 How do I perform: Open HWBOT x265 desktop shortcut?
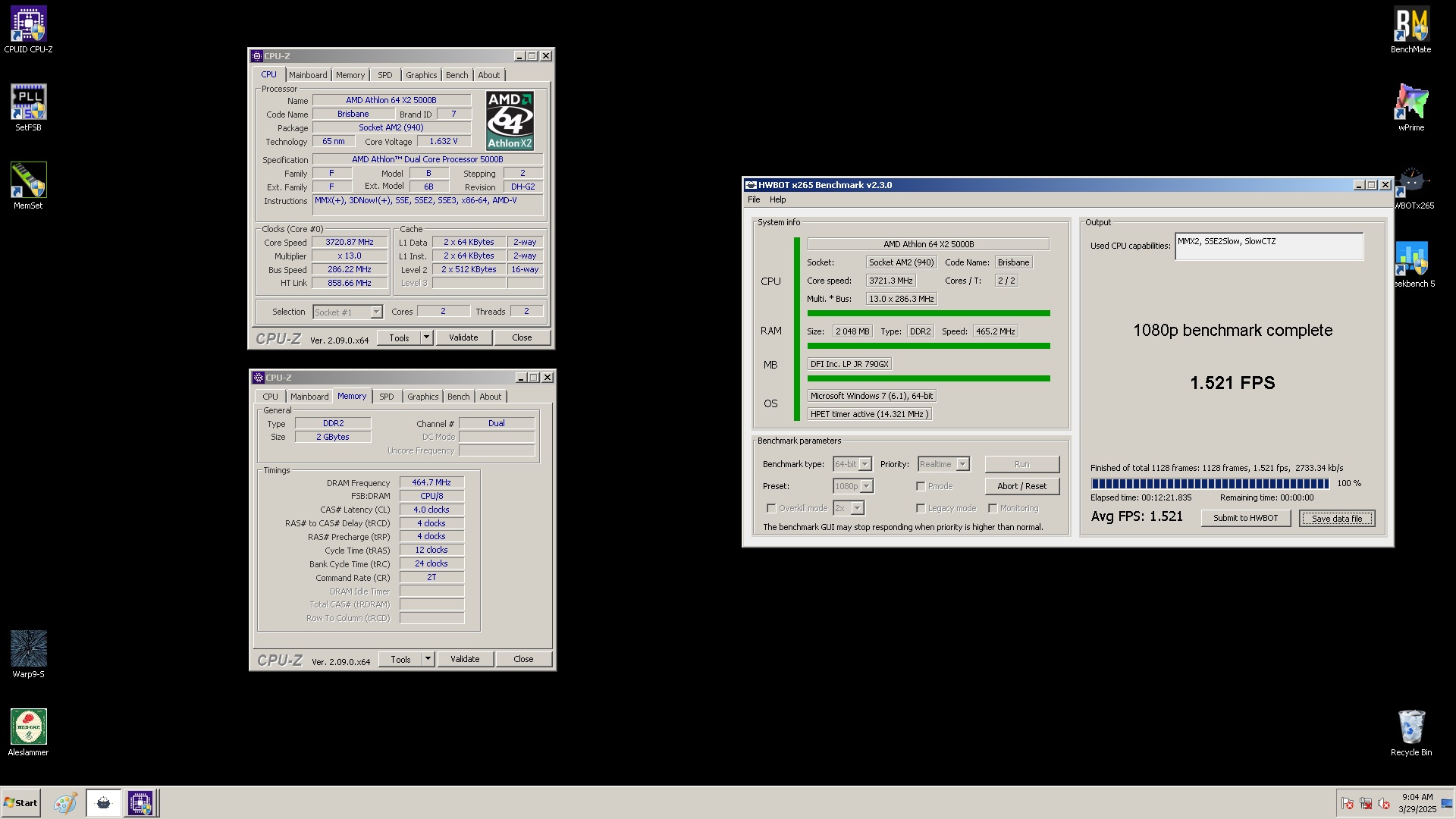[x=1414, y=188]
